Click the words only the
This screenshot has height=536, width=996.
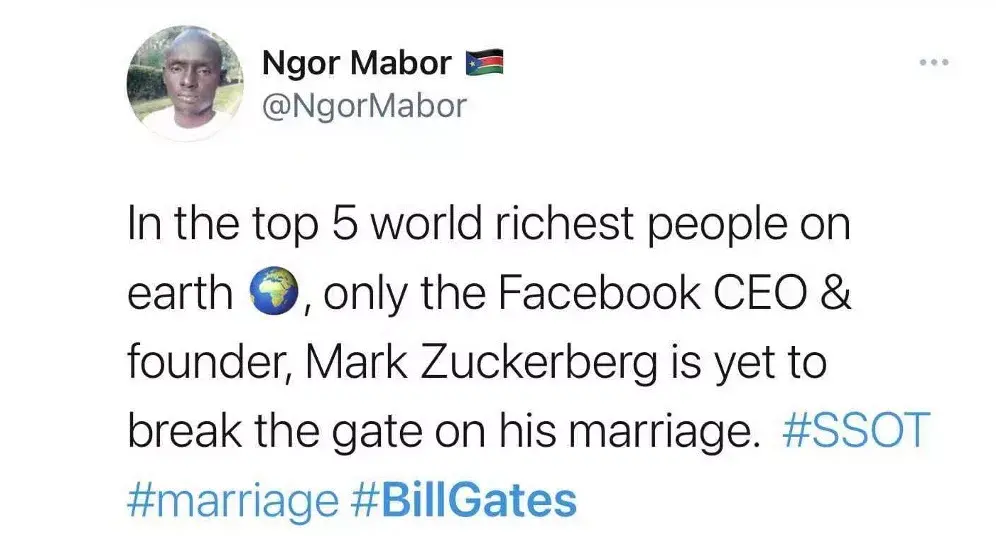point(405,294)
